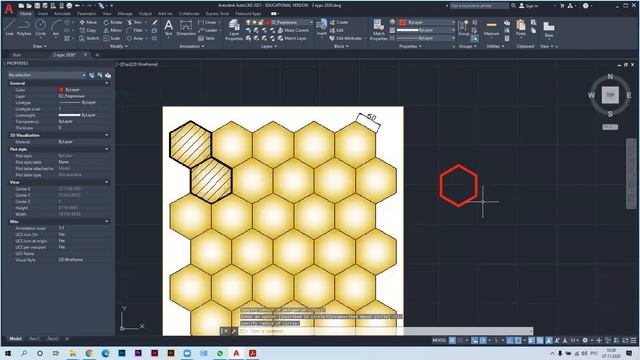Open the Insert ribbon tab
This screenshot has width=640, height=360.
coord(43,13)
